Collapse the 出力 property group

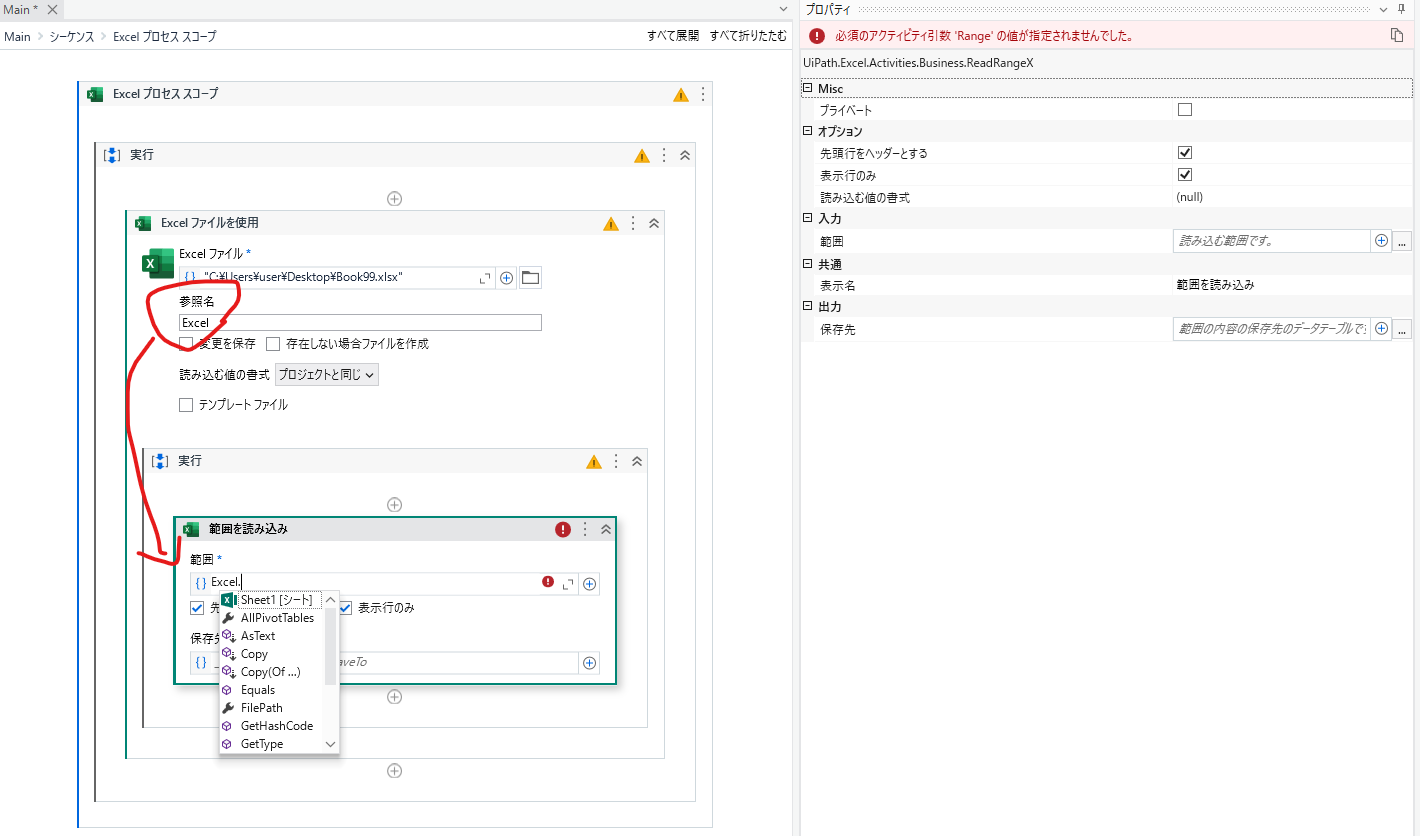[807, 306]
